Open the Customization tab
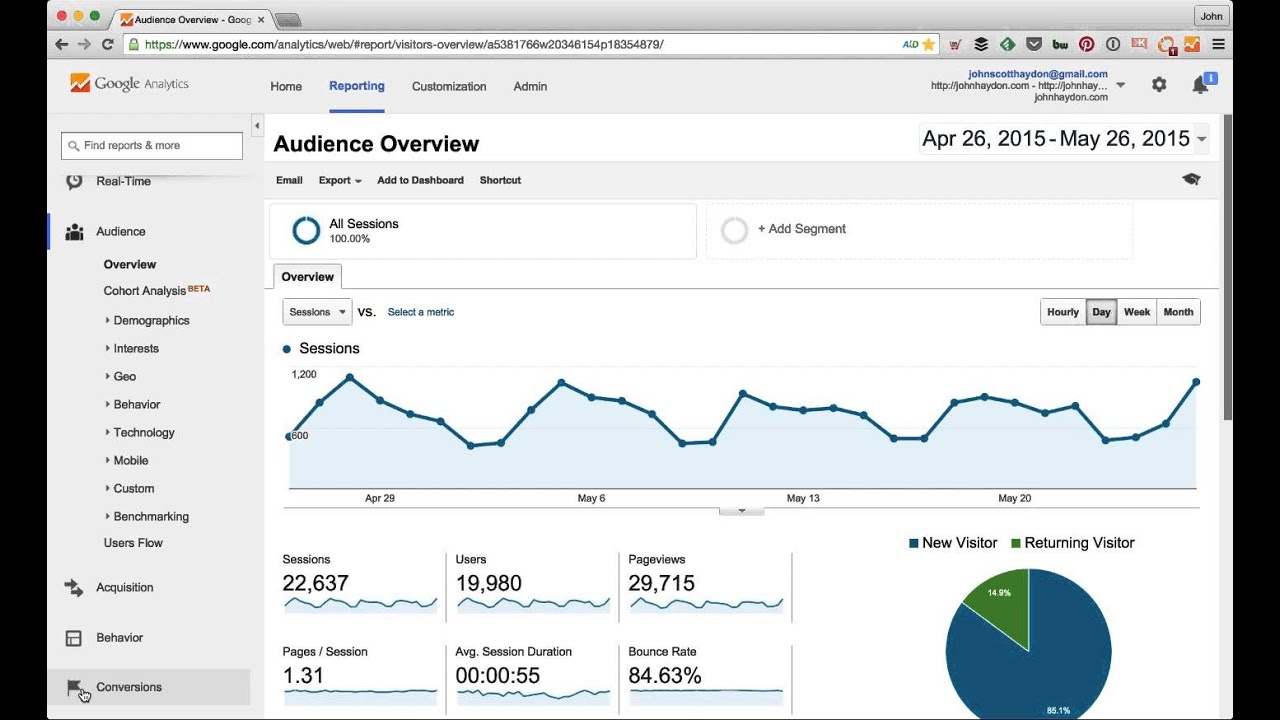The height and width of the screenshot is (720, 1280). point(449,87)
